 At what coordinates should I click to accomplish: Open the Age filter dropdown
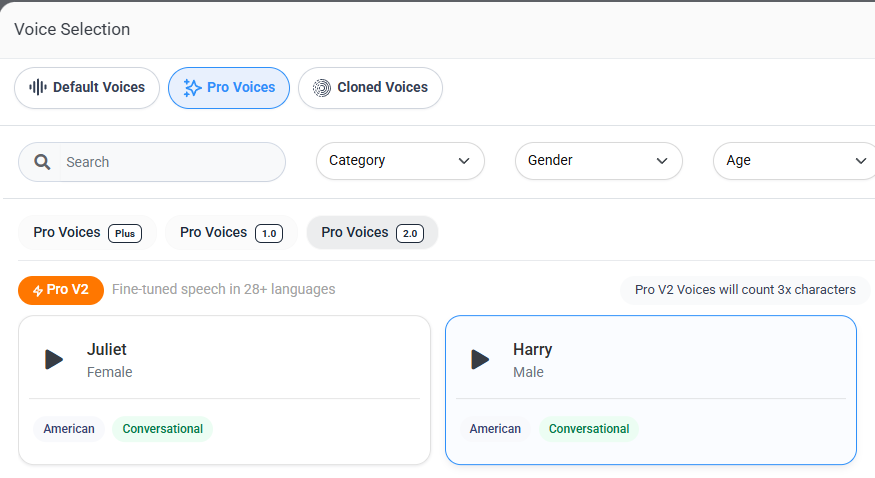794,161
